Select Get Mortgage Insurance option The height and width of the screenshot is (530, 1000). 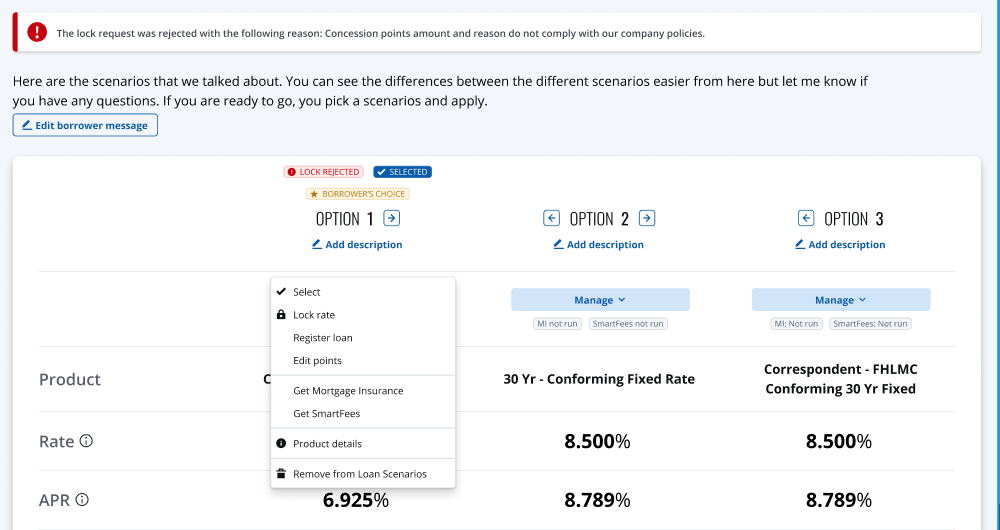coord(348,391)
